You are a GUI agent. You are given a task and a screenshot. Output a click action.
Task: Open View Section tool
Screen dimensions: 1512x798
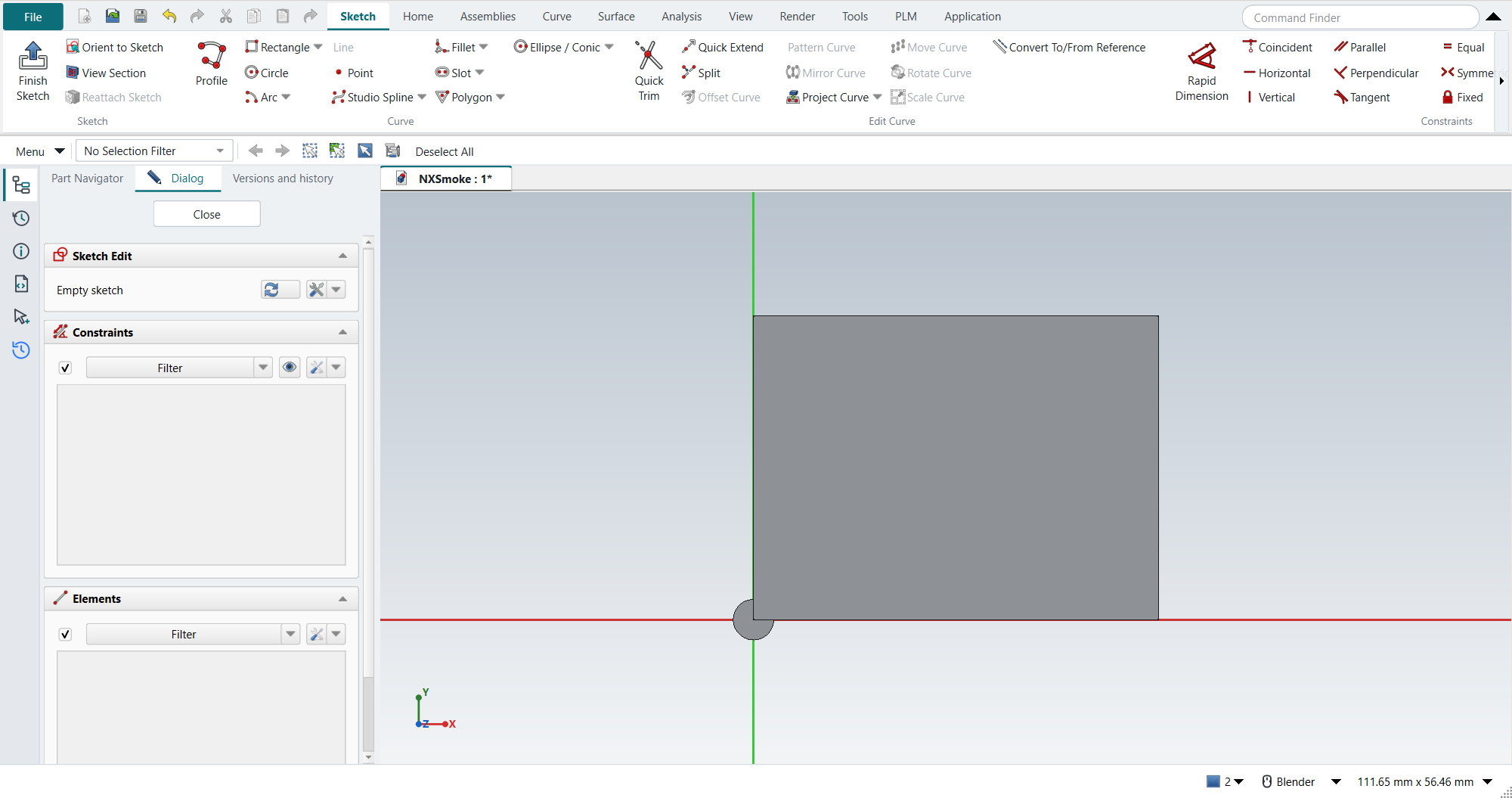pyautogui.click(x=106, y=73)
